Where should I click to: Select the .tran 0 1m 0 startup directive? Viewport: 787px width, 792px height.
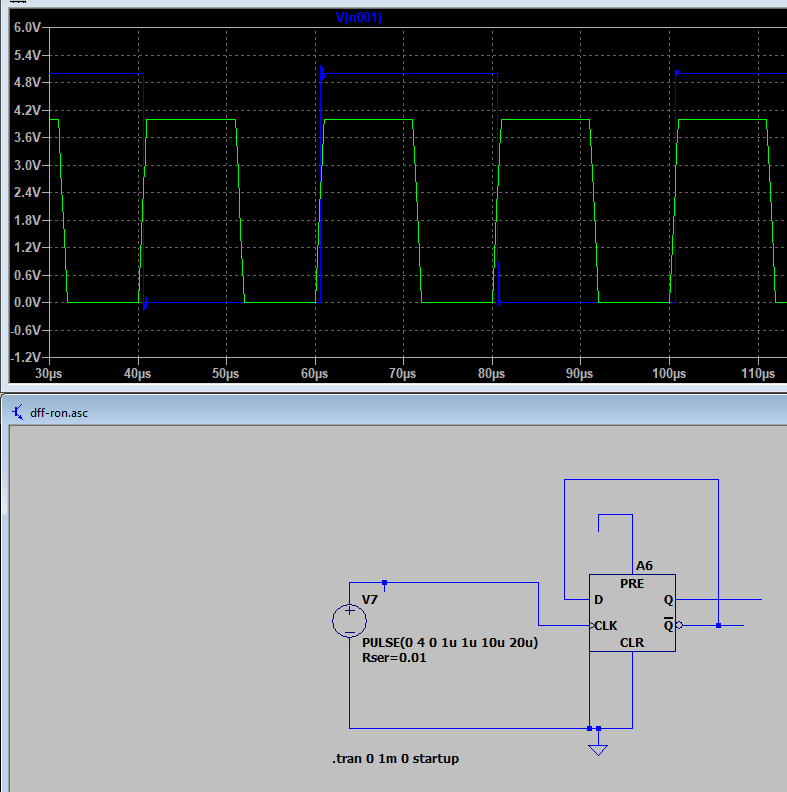pyautogui.click(x=396, y=759)
